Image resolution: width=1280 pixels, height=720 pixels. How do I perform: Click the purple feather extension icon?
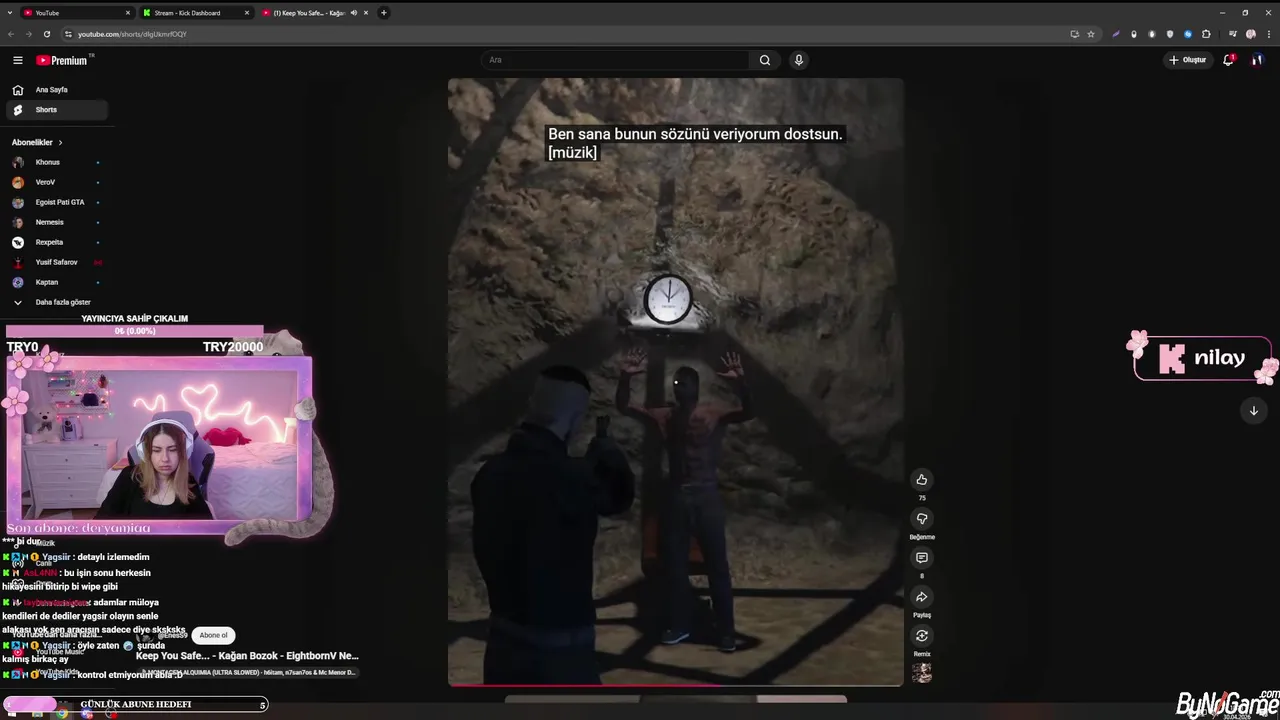(x=1116, y=34)
